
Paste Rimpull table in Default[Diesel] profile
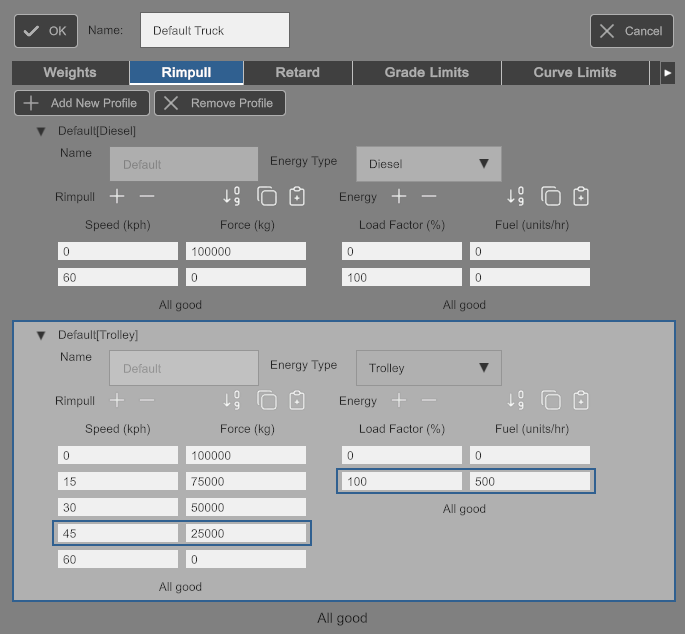[297, 196]
